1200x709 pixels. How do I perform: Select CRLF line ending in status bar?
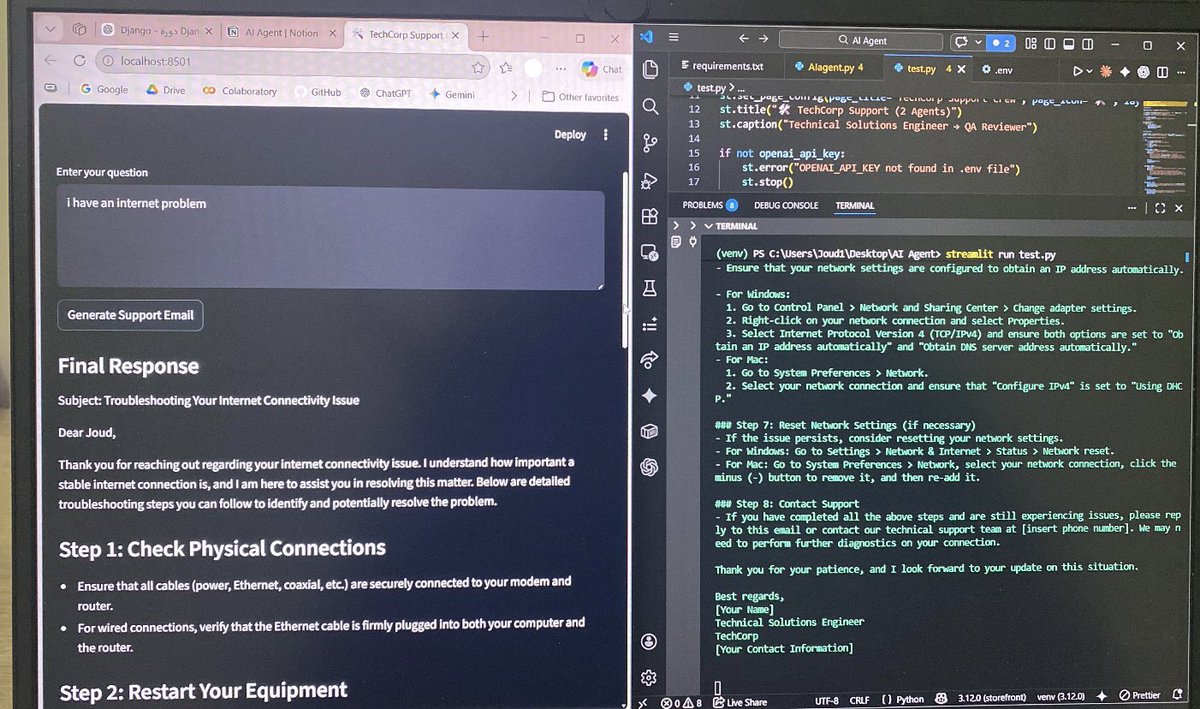(859, 700)
